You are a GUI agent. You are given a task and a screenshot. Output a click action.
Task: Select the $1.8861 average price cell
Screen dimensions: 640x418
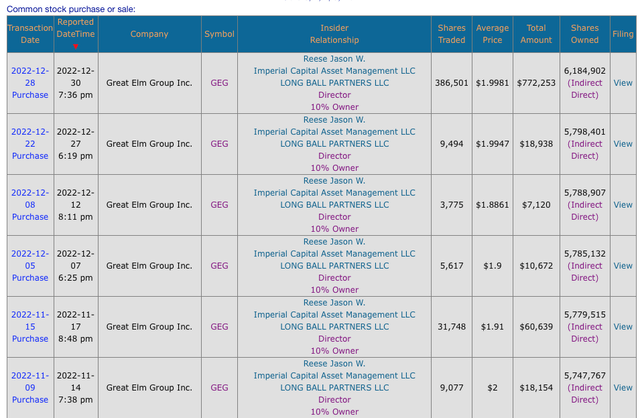pos(492,205)
